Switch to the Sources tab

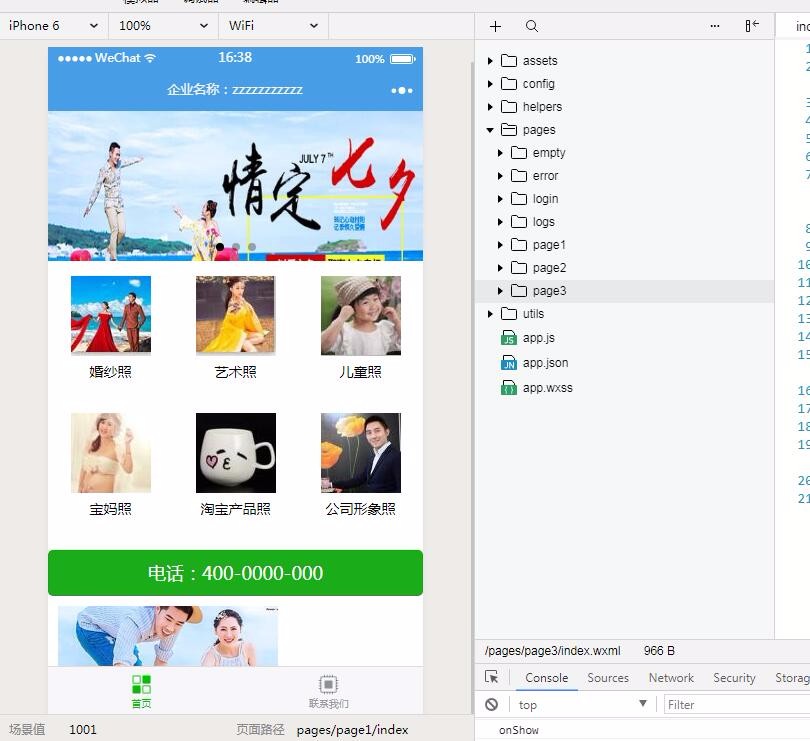point(607,677)
